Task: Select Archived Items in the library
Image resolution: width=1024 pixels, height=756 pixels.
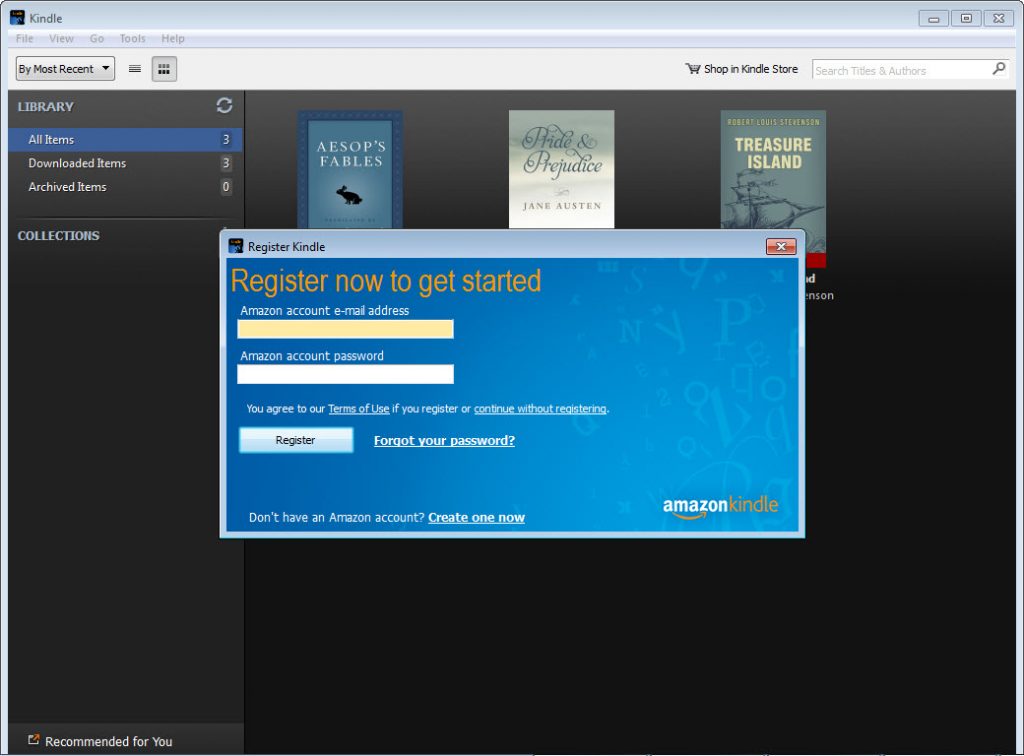Action: click(125, 187)
